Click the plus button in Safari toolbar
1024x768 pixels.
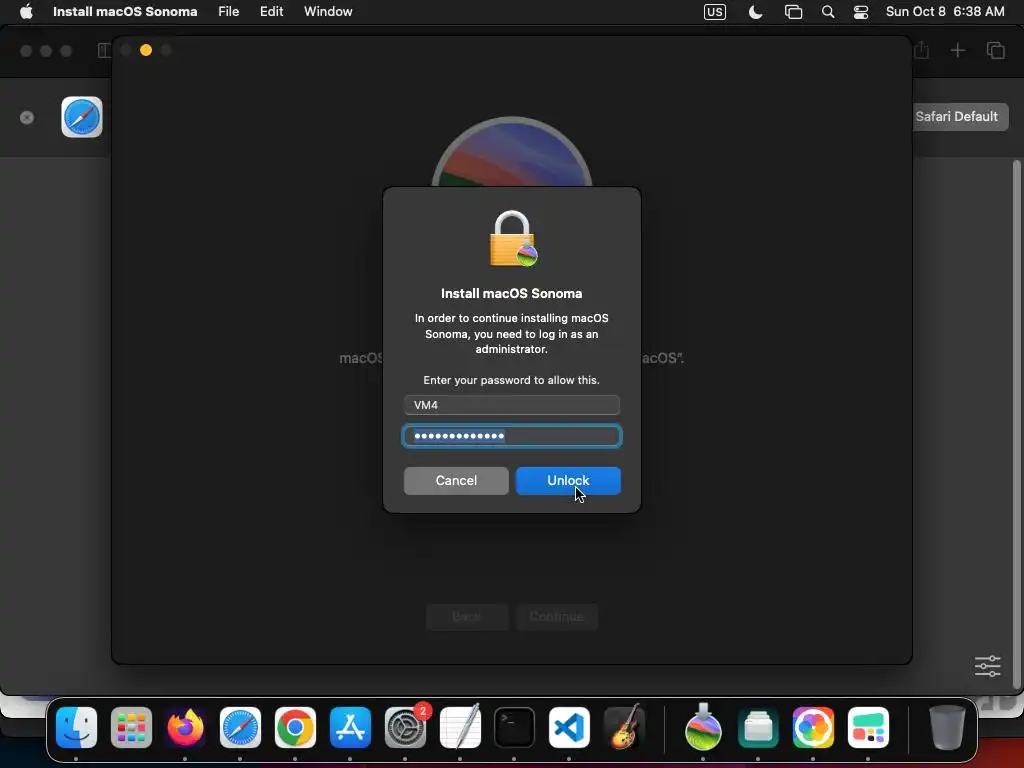click(957, 50)
